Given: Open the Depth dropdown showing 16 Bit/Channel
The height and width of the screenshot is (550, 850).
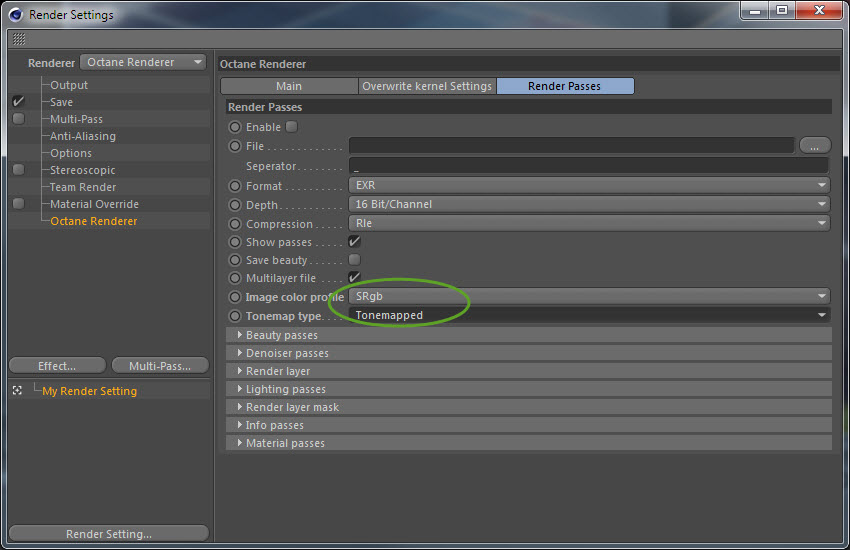Looking at the screenshot, I should point(589,204).
